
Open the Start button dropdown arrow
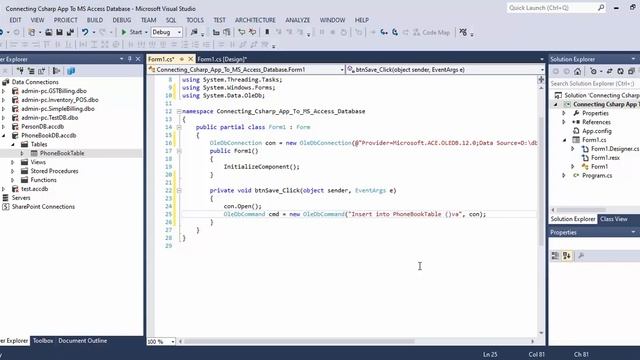[x=146, y=32]
